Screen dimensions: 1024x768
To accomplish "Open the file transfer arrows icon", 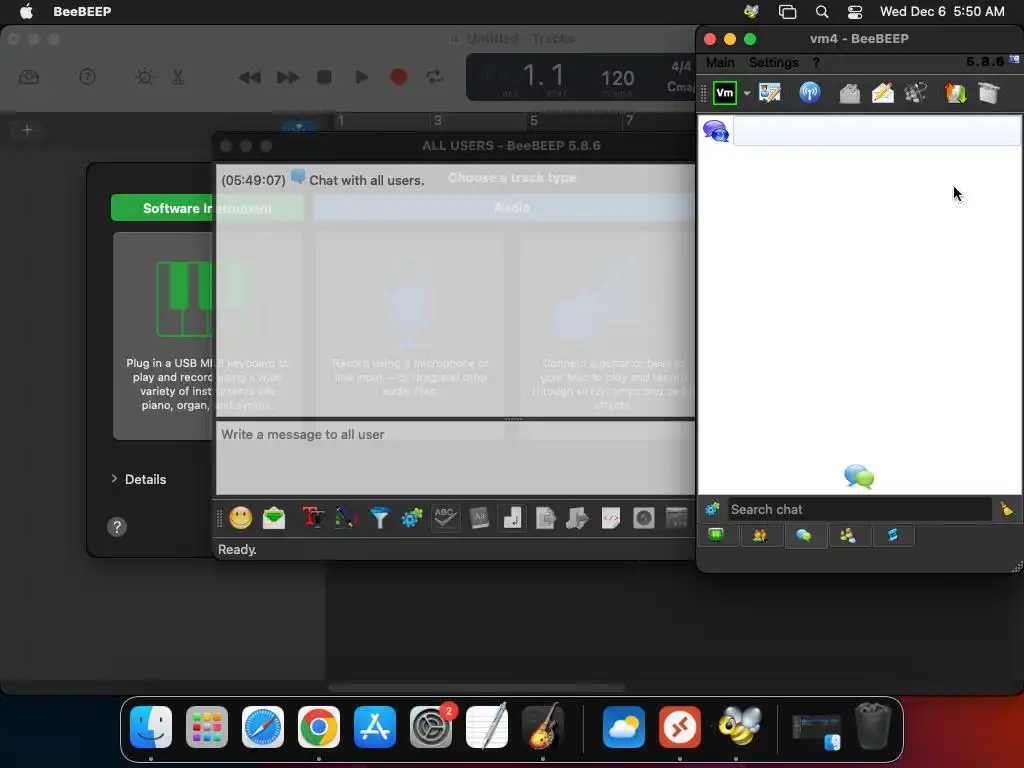I will [955, 93].
